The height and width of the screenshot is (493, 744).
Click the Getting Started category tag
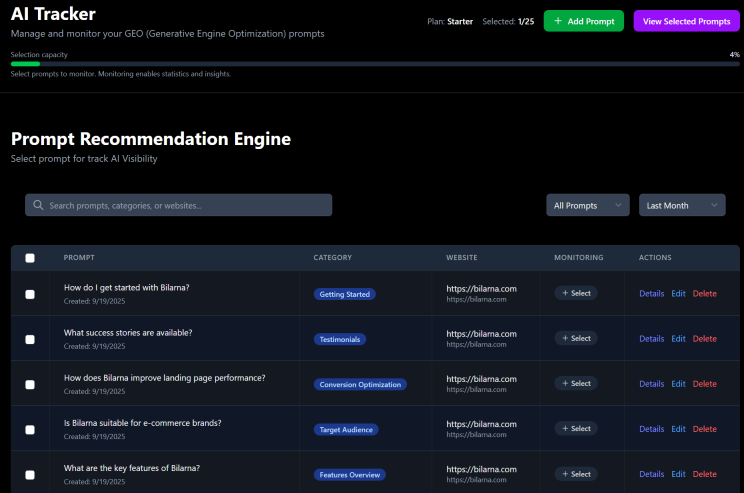click(345, 294)
